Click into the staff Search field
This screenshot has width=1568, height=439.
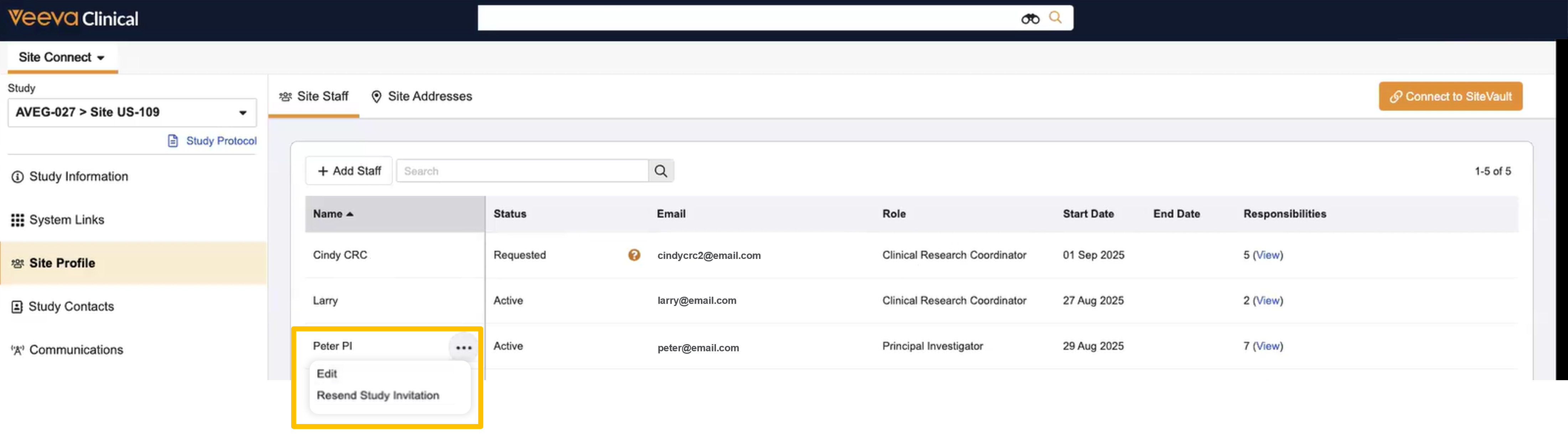[x=522, y=171]
